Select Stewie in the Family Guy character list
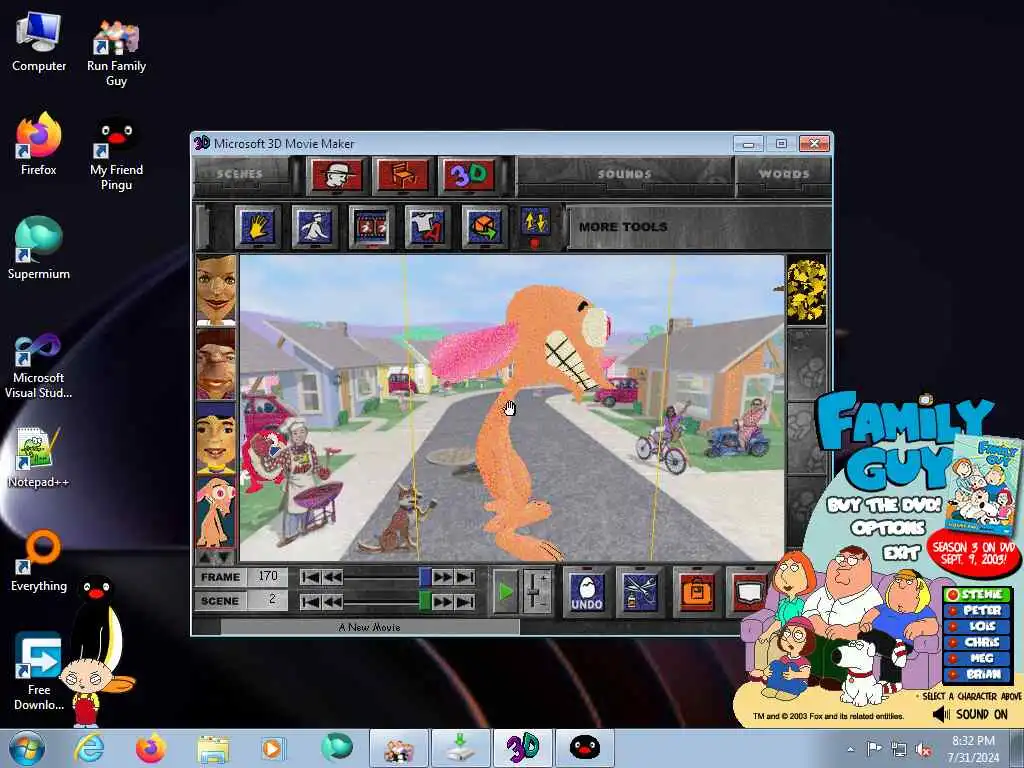 977,594
